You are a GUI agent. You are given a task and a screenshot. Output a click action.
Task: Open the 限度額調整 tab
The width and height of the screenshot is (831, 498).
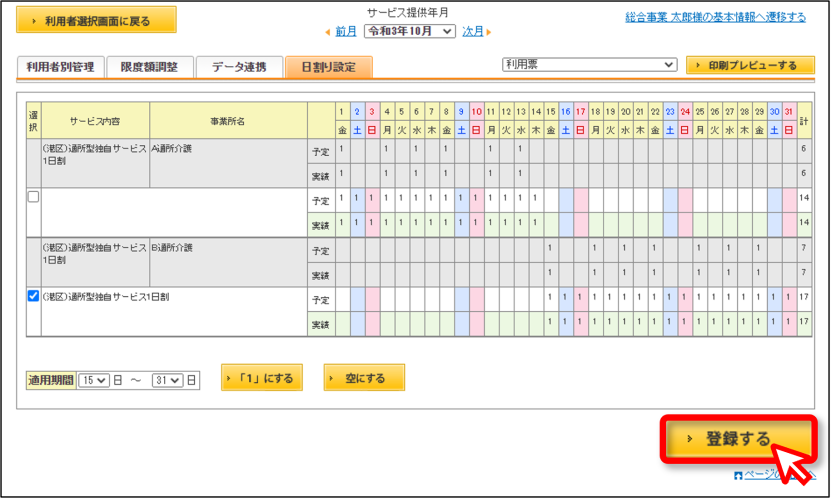click(x=149, y=67)
